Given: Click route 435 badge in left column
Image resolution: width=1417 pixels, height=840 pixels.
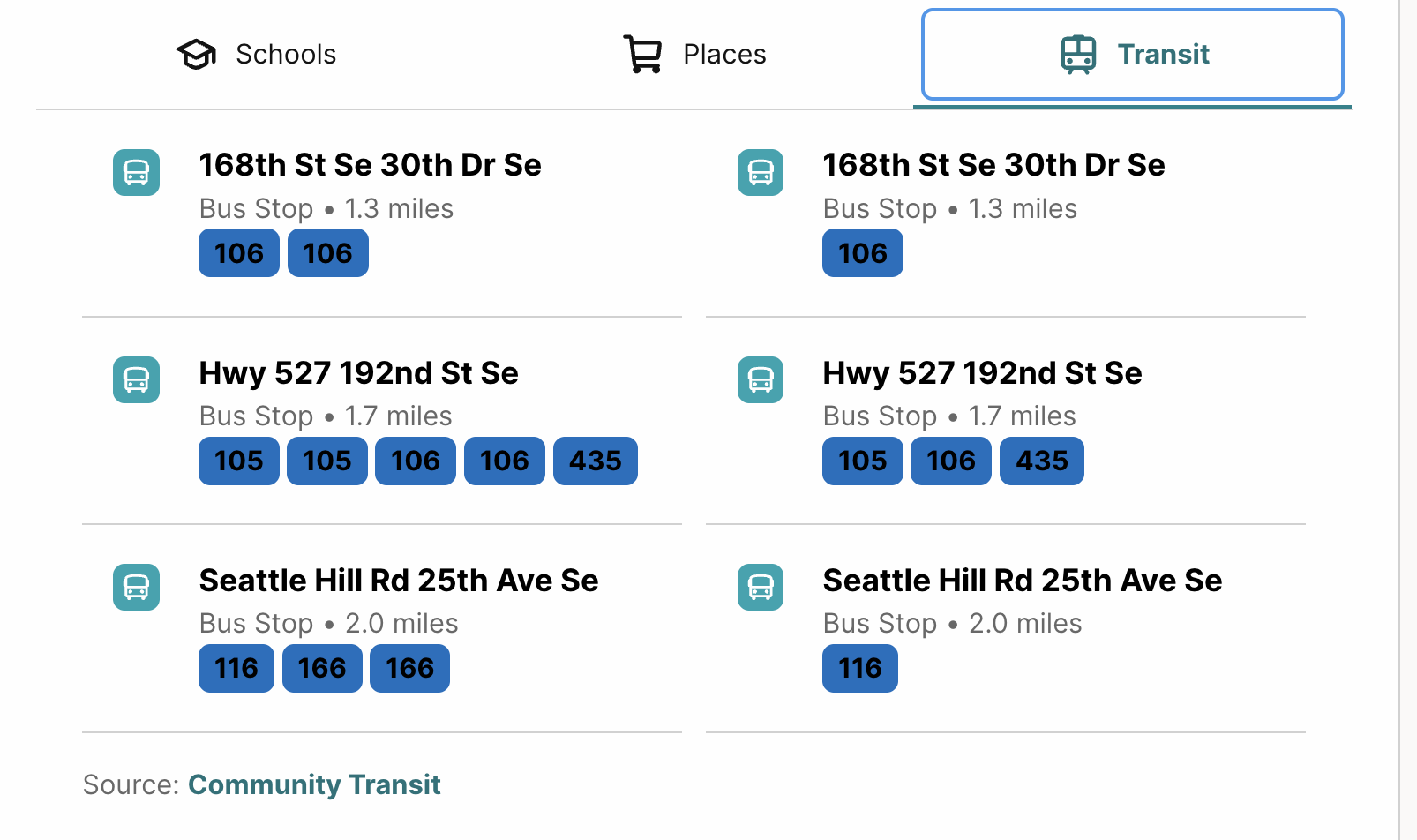Looking at the screenshot, I should click(x=596, y=461).
